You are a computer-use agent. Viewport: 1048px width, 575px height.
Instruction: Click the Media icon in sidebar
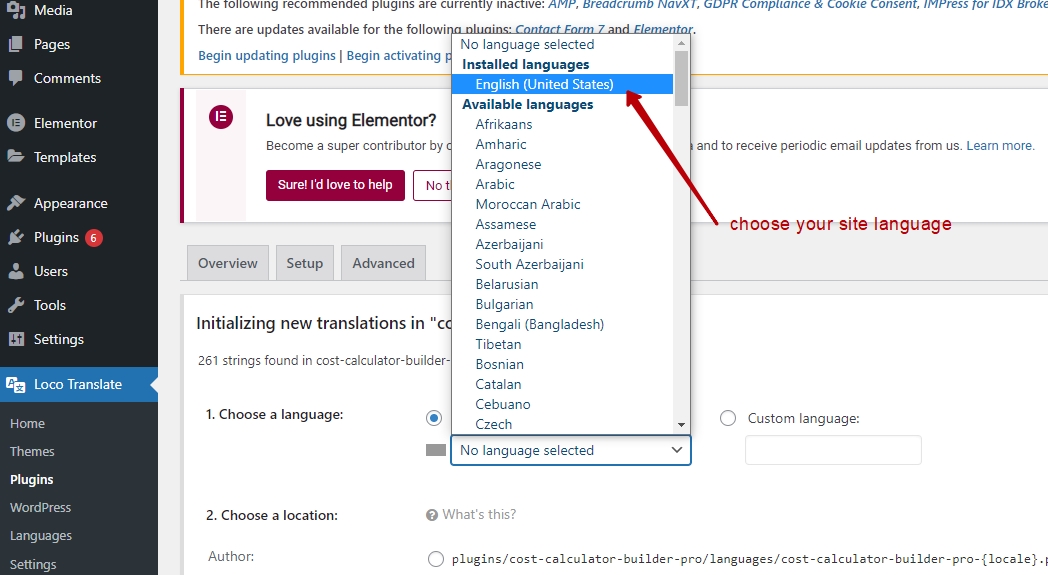16,10
